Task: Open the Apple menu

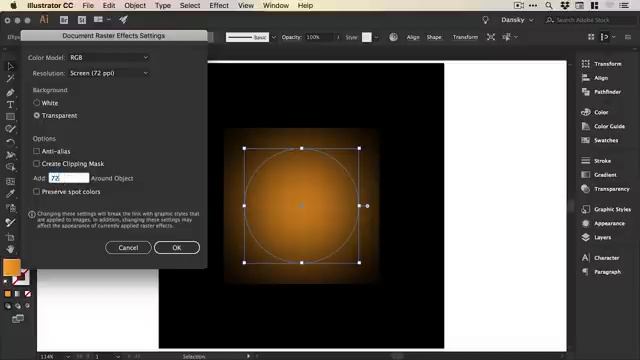Action: coord(13,5)
